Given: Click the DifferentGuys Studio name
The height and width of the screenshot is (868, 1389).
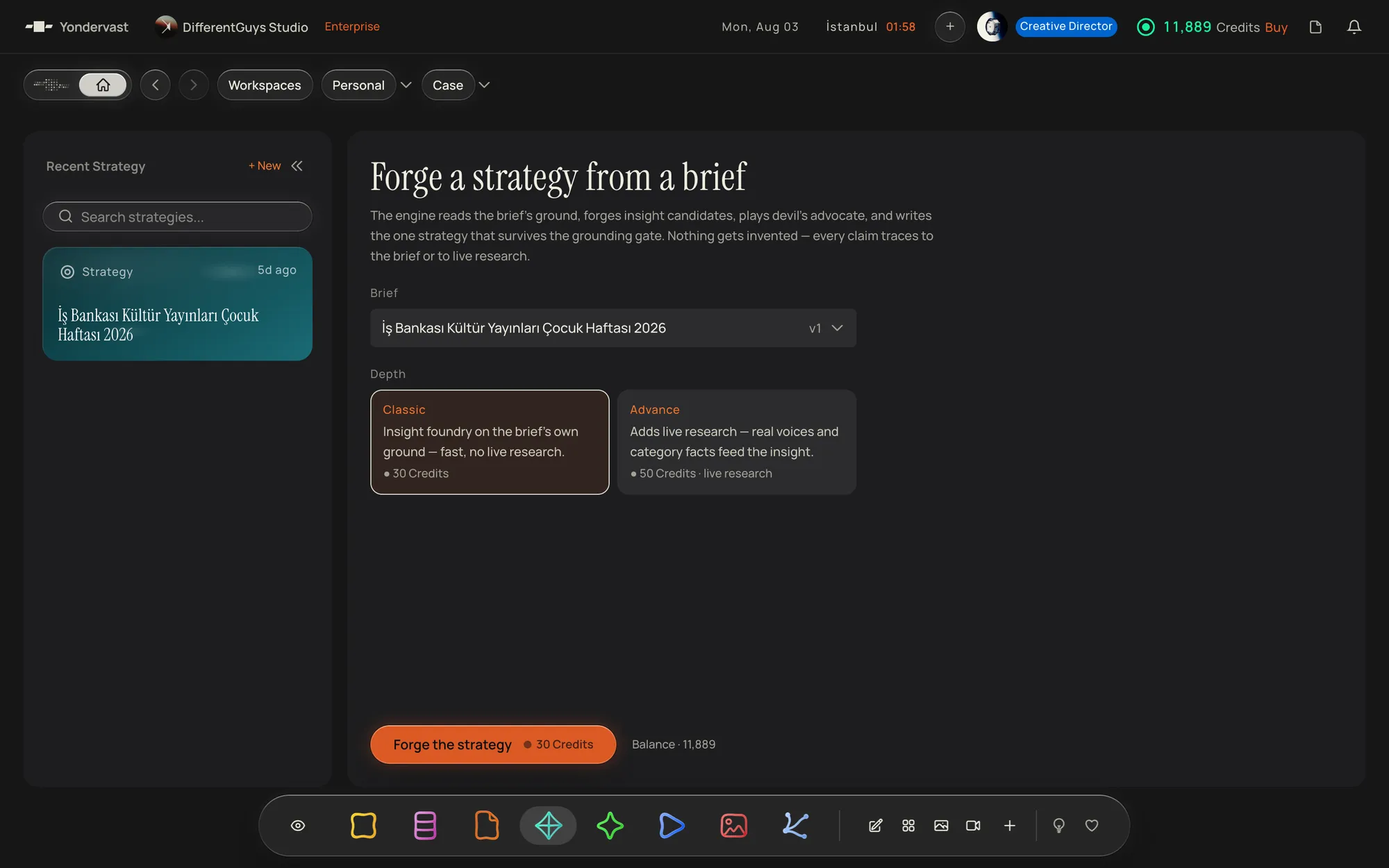Looking at the screenshot, I should click(245, 27).
